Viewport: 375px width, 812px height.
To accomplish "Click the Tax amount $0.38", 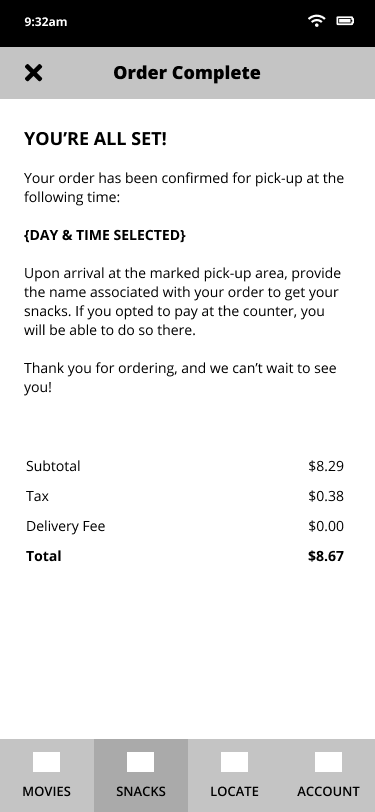I will tap(326, 496).
